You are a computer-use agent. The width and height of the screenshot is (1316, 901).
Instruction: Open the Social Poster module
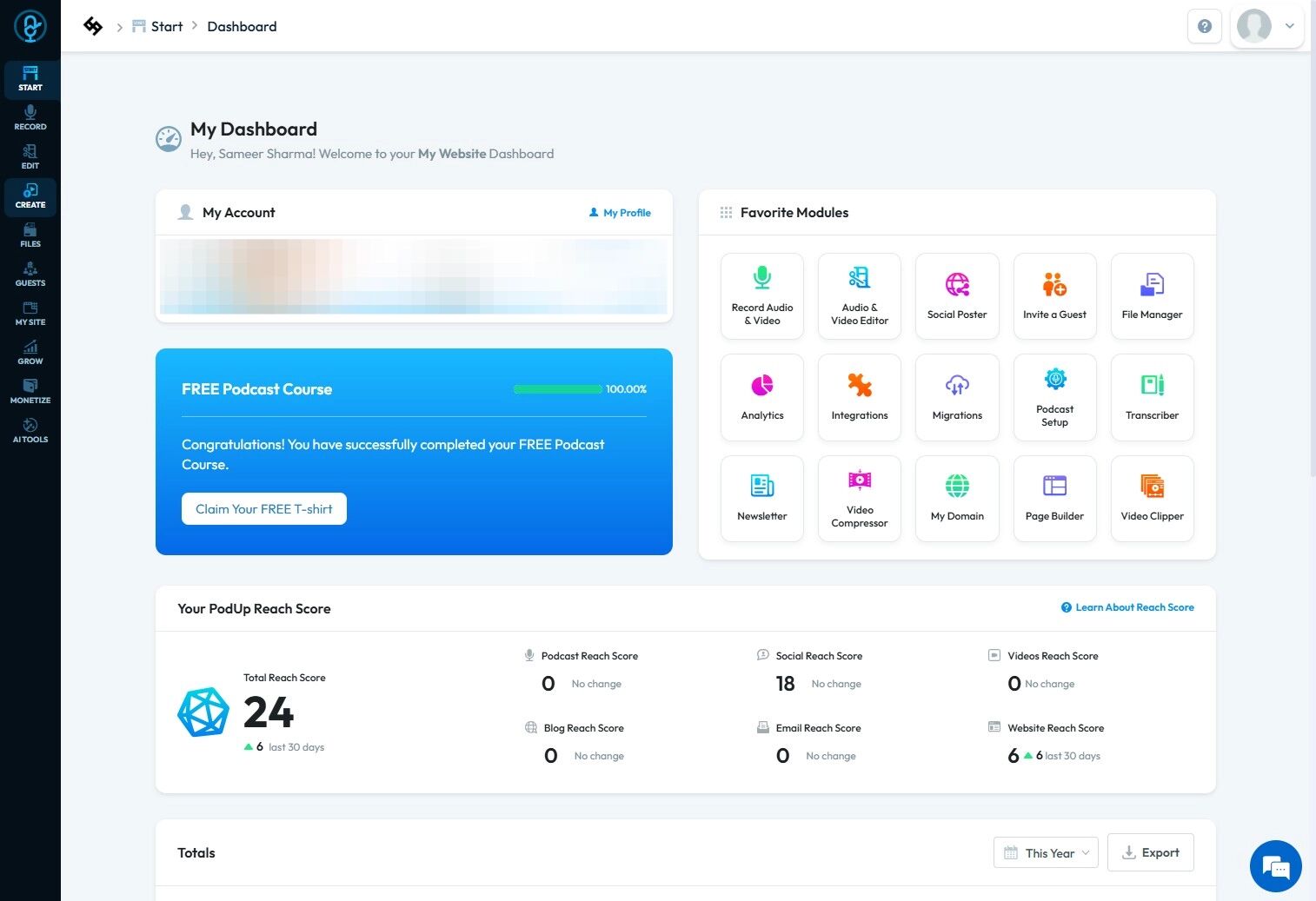[957, 296]
